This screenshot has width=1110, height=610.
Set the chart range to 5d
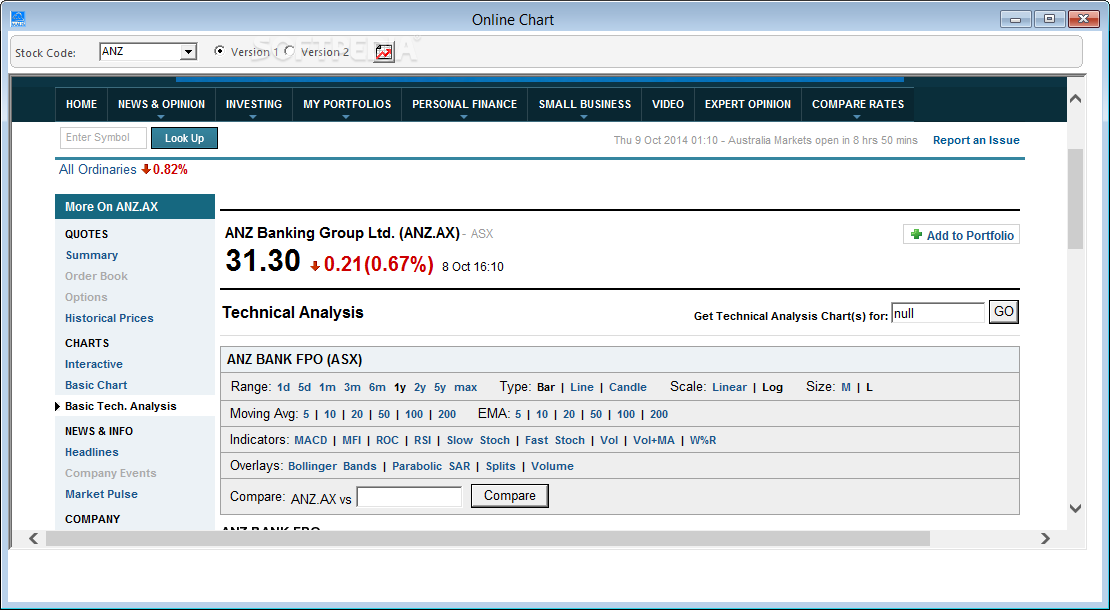coord(304,387)
